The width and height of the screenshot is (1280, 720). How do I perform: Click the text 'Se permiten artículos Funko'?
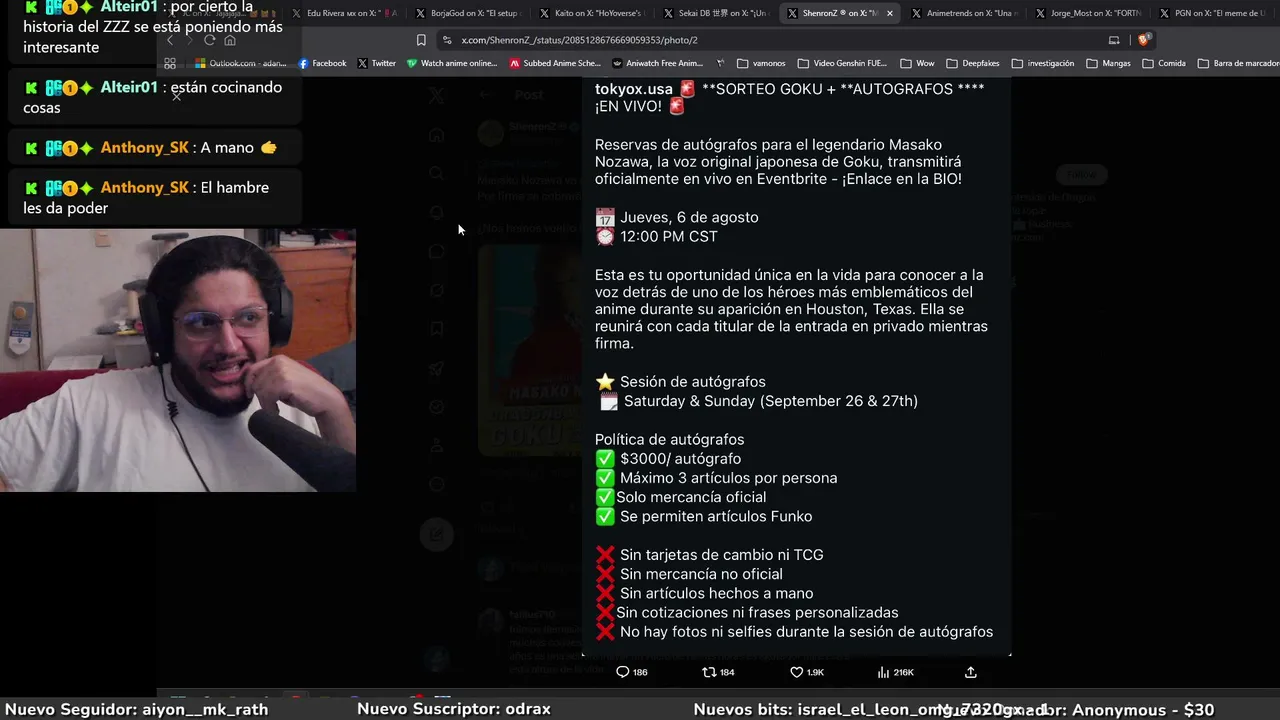click(x=716, y=516)
